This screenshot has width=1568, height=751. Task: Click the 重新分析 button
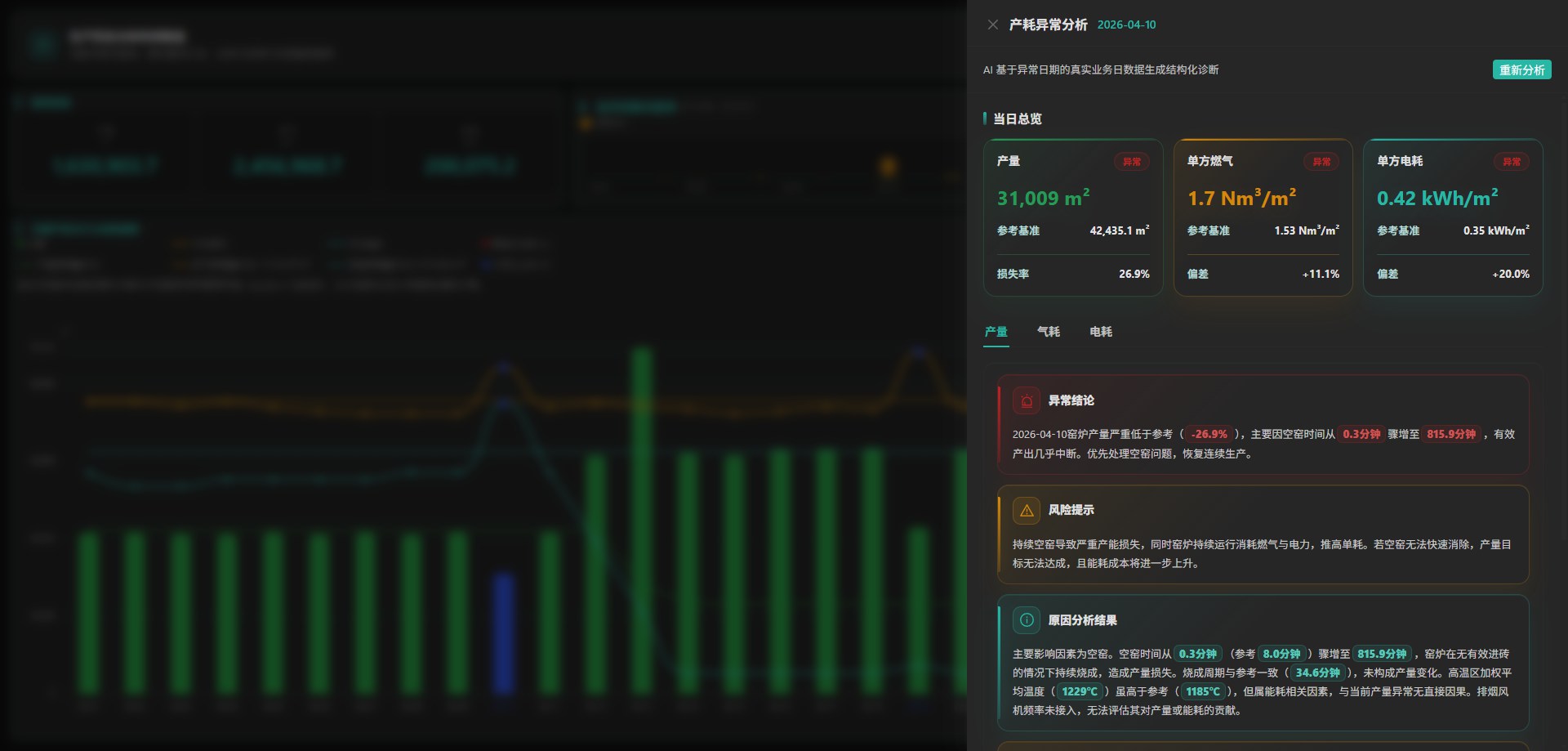coord(1521,70)
